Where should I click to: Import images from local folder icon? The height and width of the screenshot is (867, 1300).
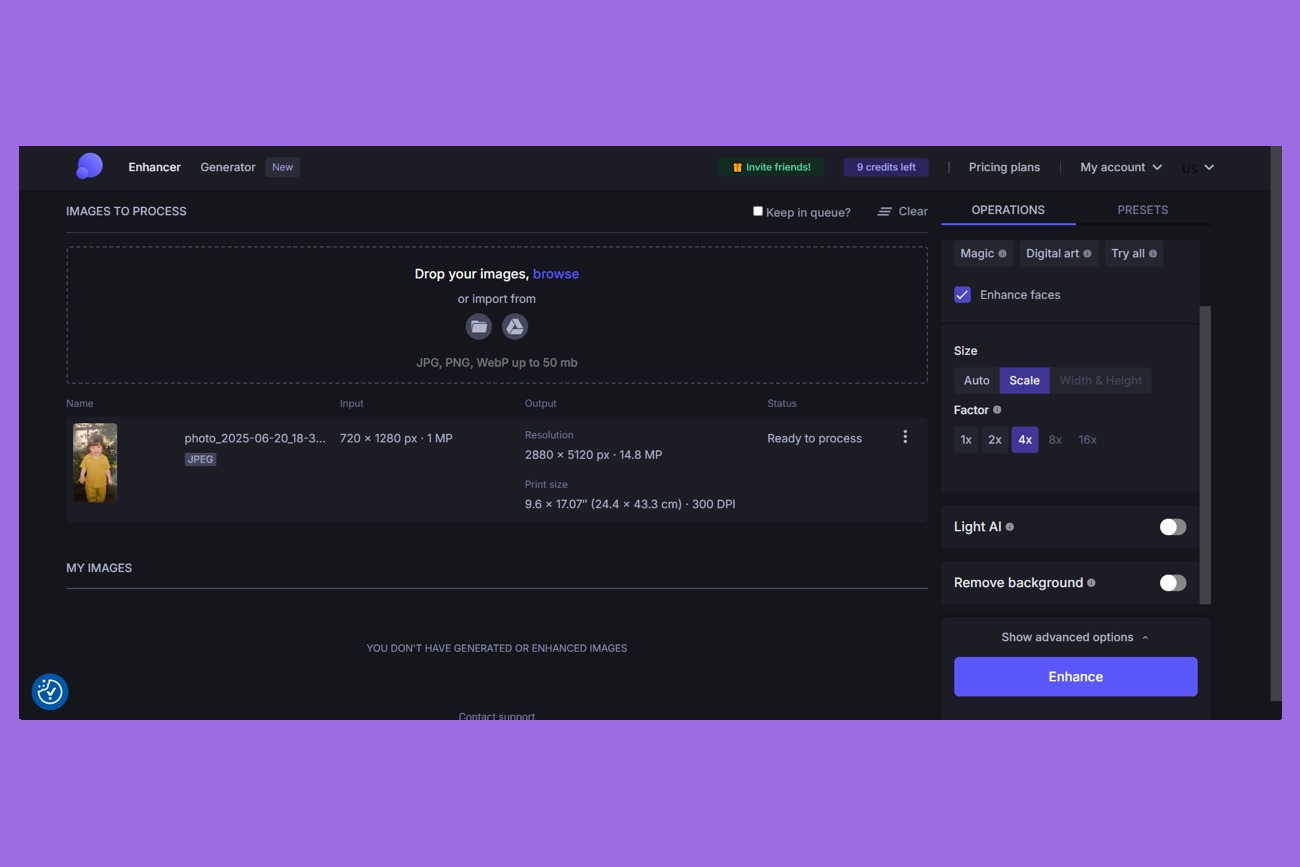coord(479,327)
